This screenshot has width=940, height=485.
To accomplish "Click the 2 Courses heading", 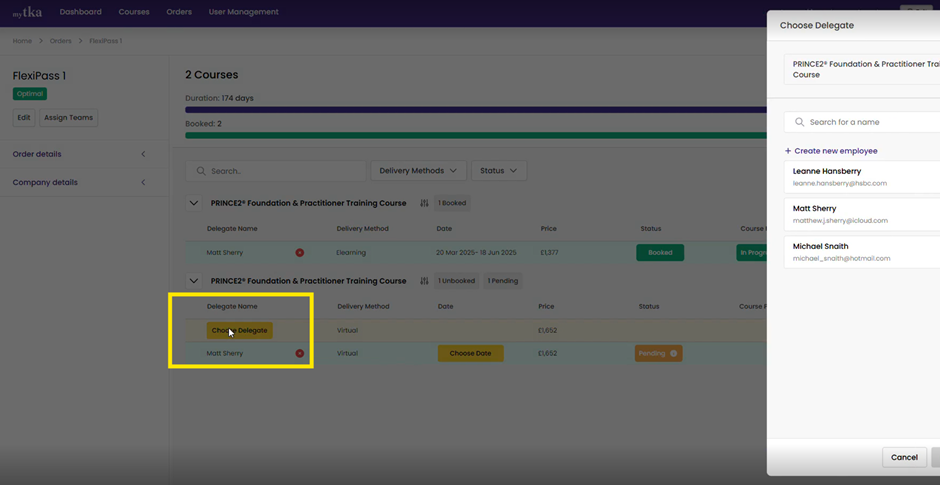I will coord(212,75).
